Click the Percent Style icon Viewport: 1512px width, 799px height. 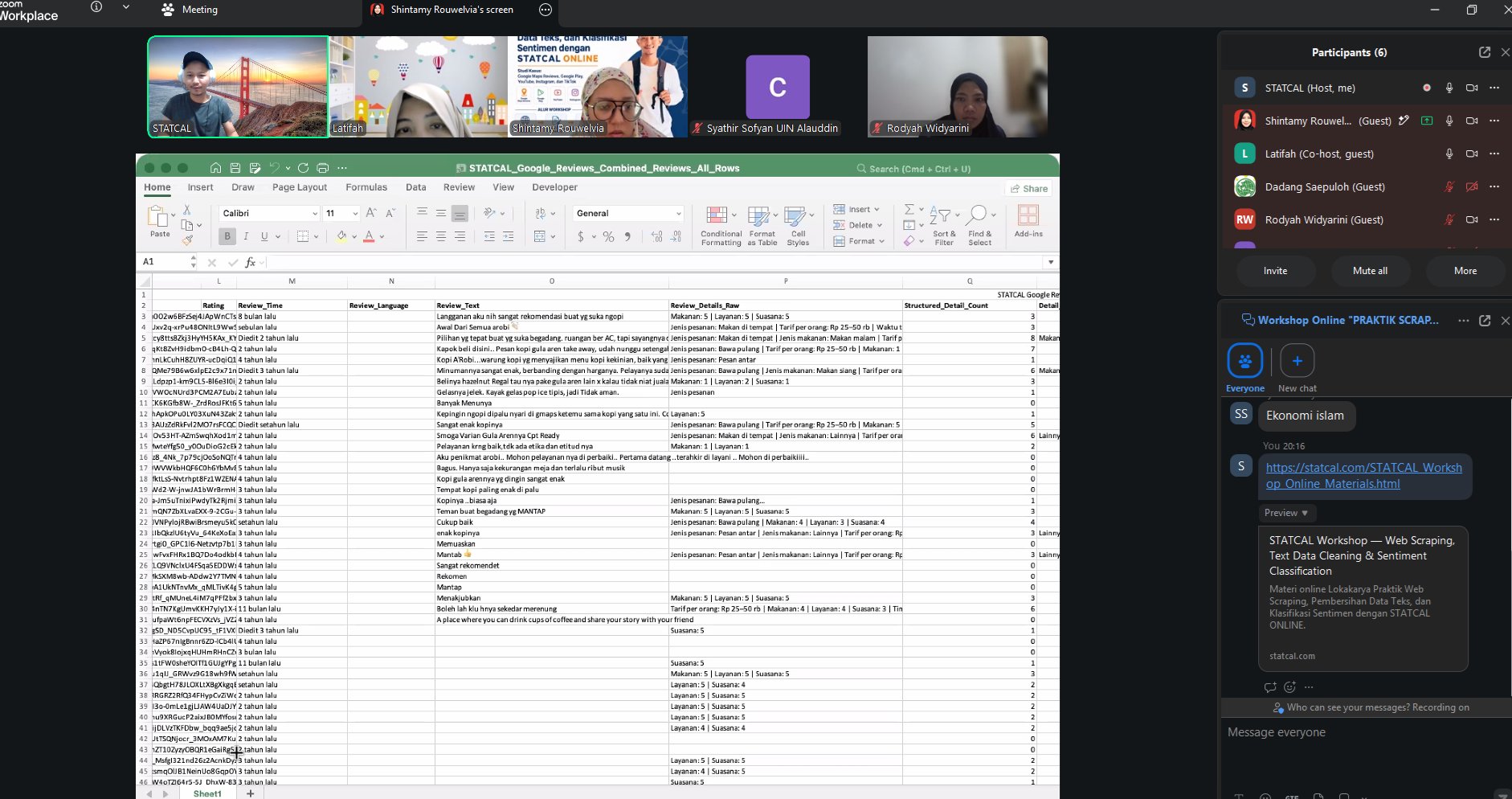pos(608,236)
